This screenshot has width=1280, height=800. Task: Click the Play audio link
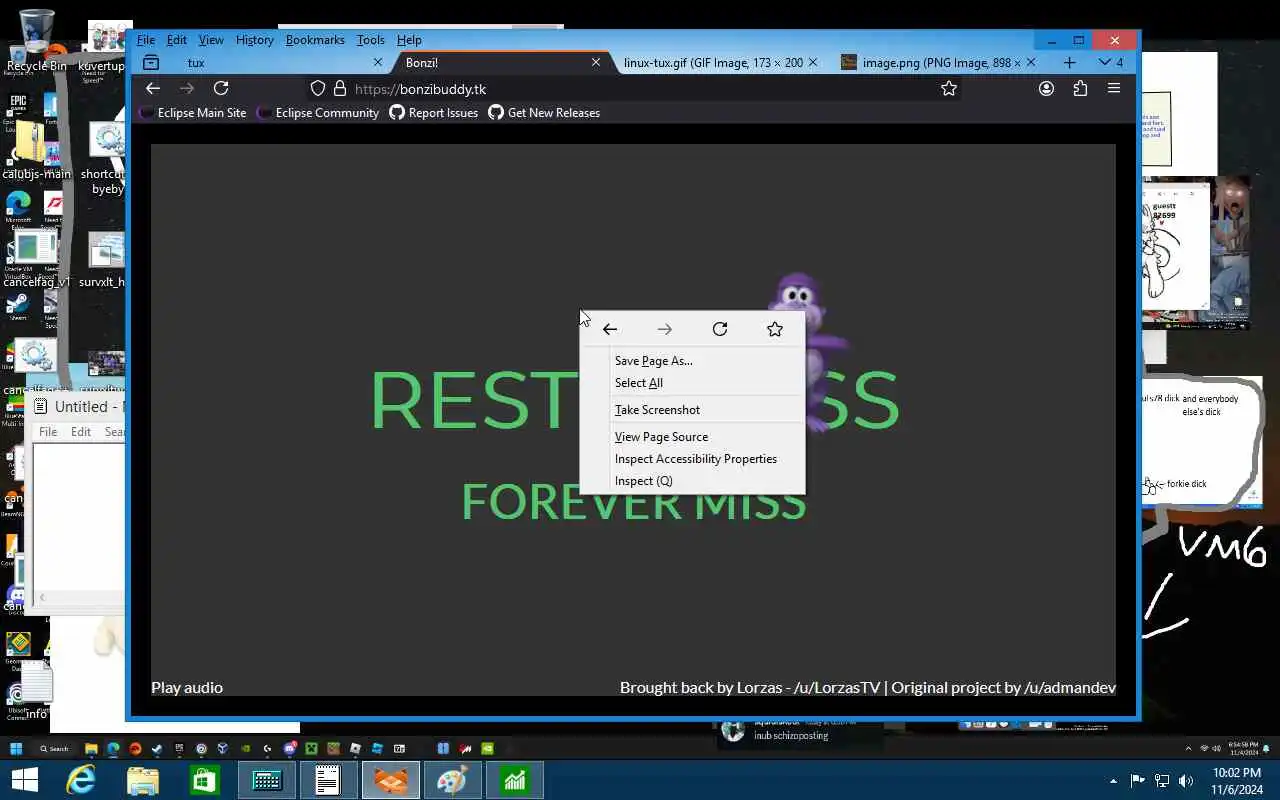click(187, 687)
